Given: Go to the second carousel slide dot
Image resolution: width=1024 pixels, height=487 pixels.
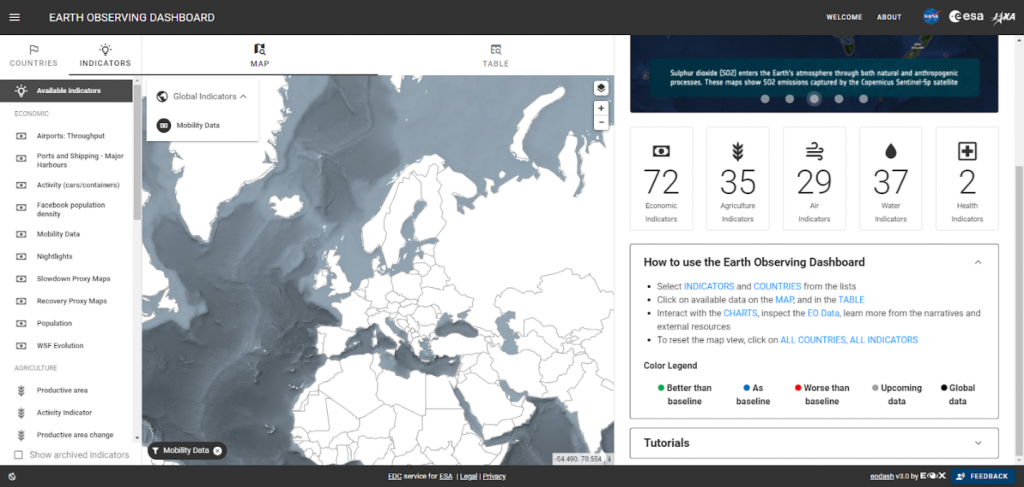Looking at the screenshot, I should click(x=790, y=99).
